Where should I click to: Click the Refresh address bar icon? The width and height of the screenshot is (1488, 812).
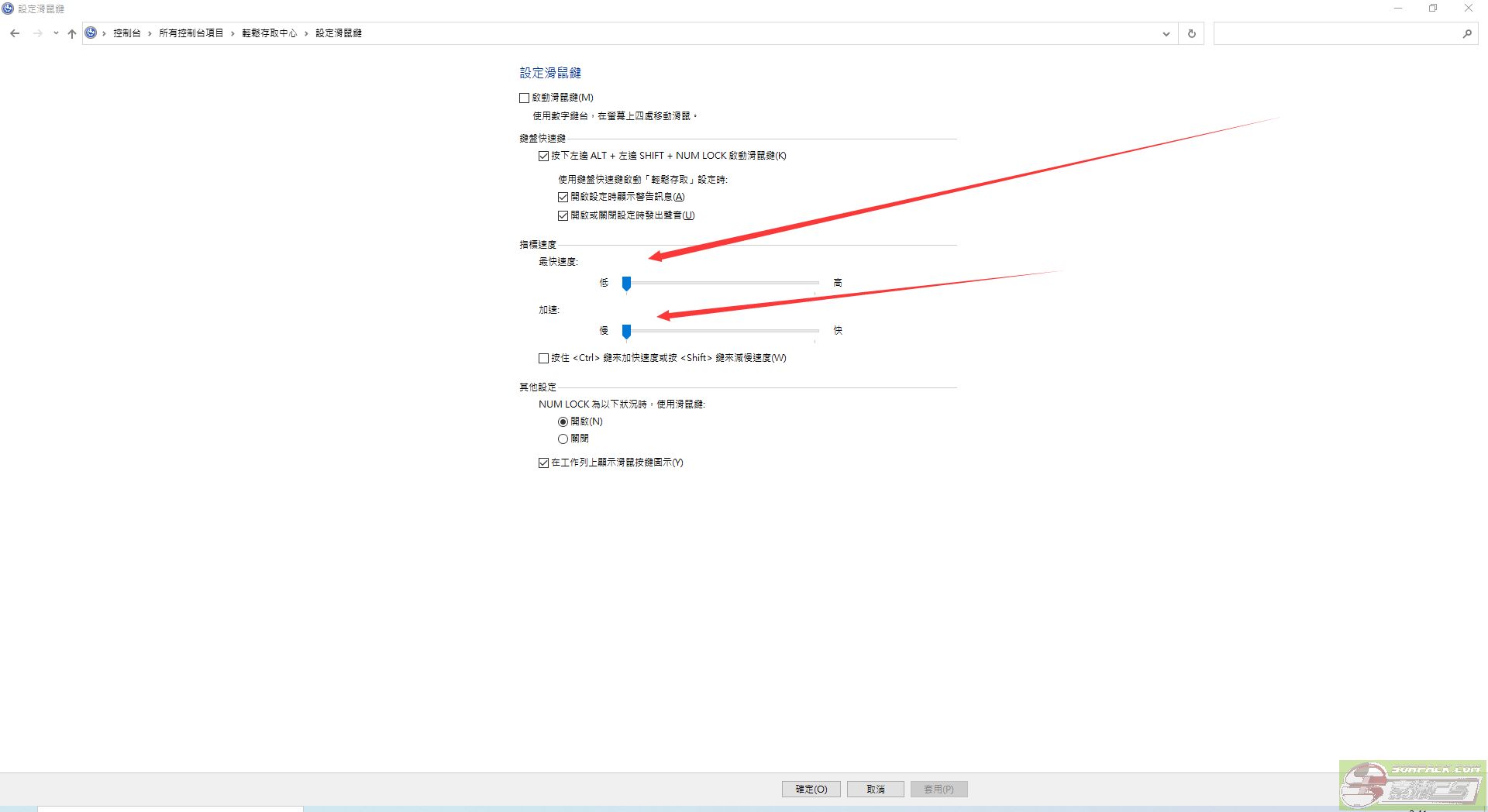[x=1192, y=33]
